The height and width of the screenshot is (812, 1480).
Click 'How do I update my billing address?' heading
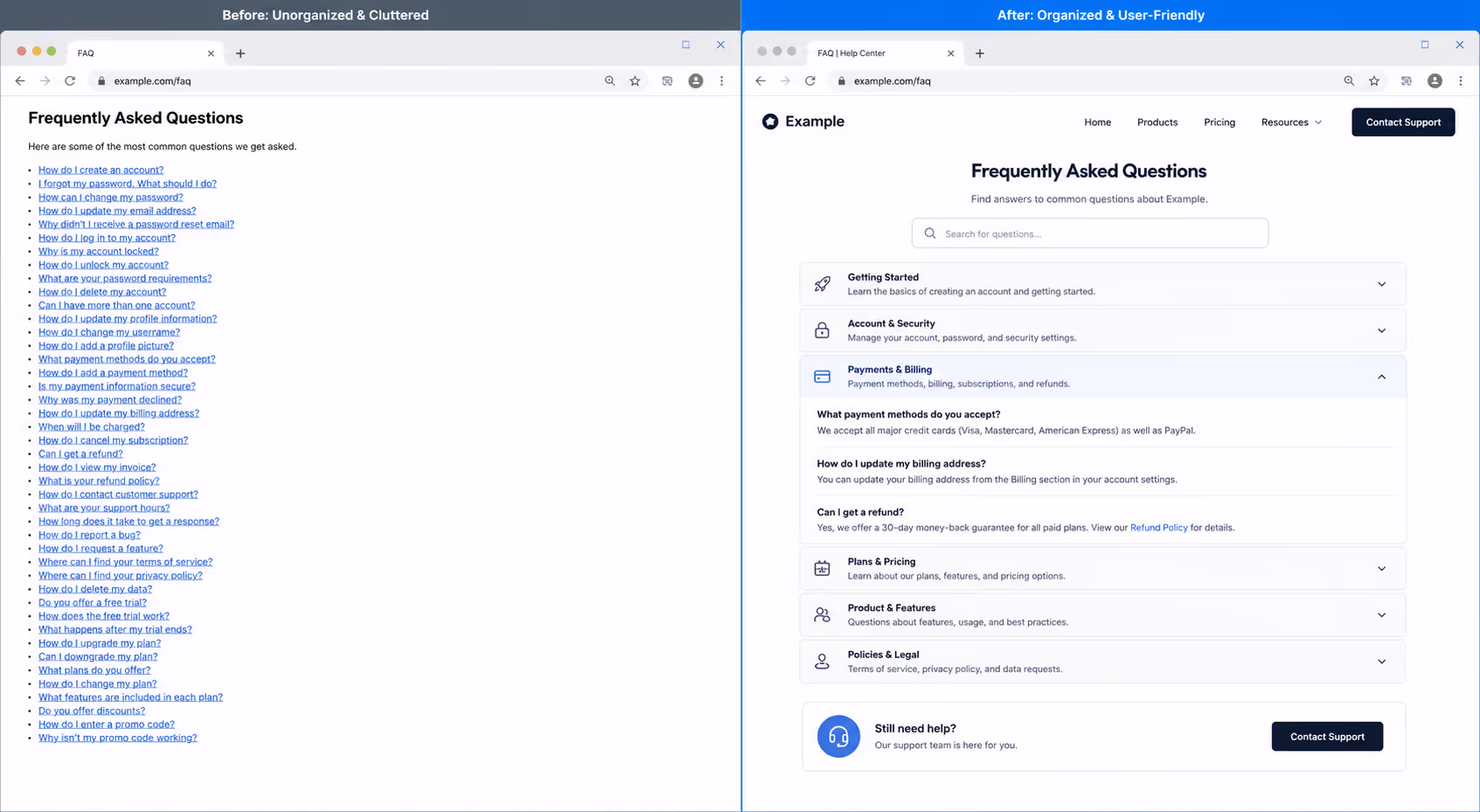click(901, 463)
